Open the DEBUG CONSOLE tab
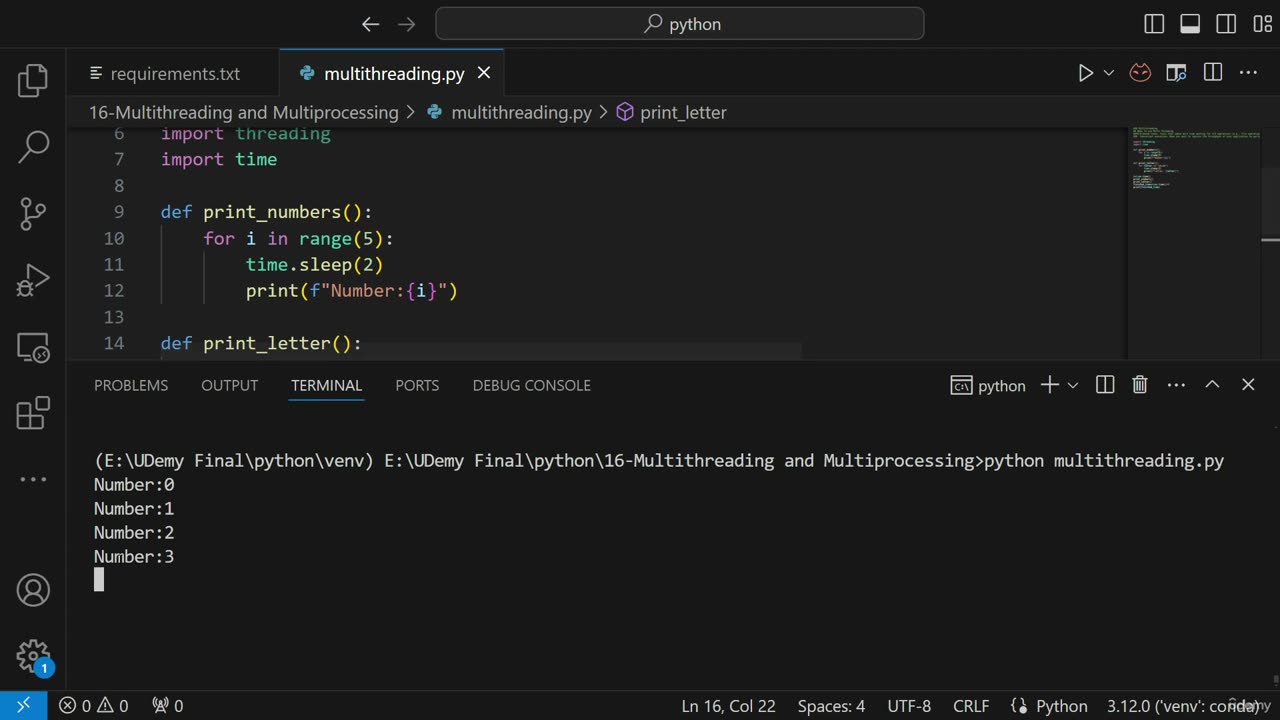The height and width of the screenshot is (720, 1280). (x=532, y=385)
